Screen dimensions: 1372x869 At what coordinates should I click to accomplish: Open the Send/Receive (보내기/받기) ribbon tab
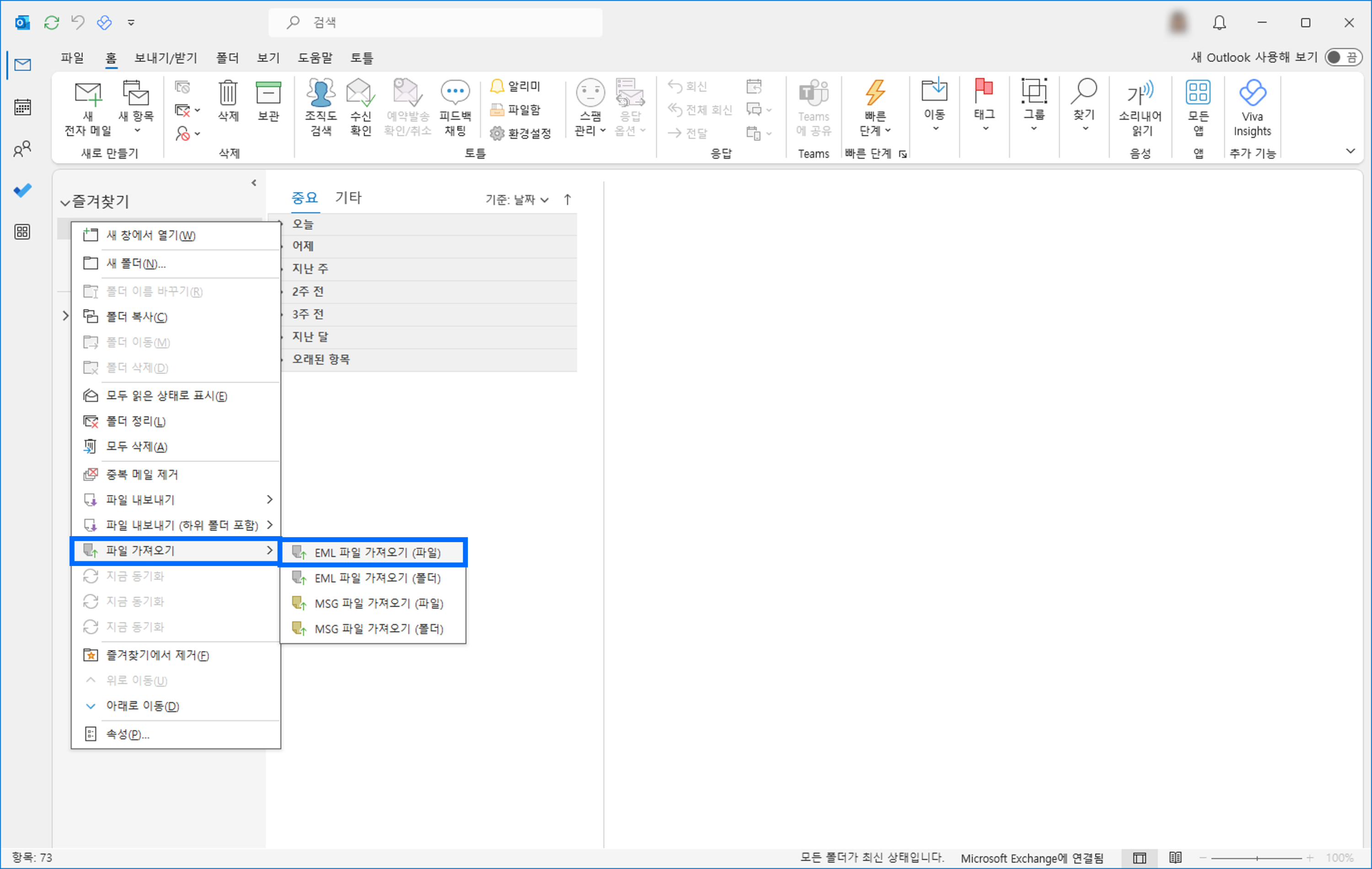coord(165,58)
